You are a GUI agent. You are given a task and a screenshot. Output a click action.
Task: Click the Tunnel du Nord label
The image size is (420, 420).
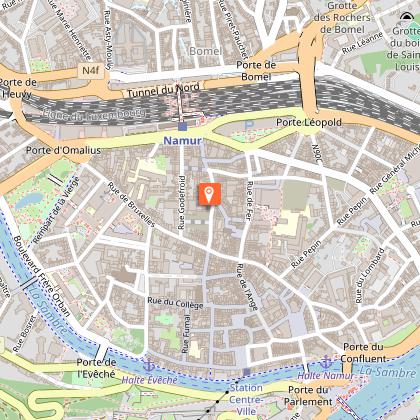click(x=163, y=90)
